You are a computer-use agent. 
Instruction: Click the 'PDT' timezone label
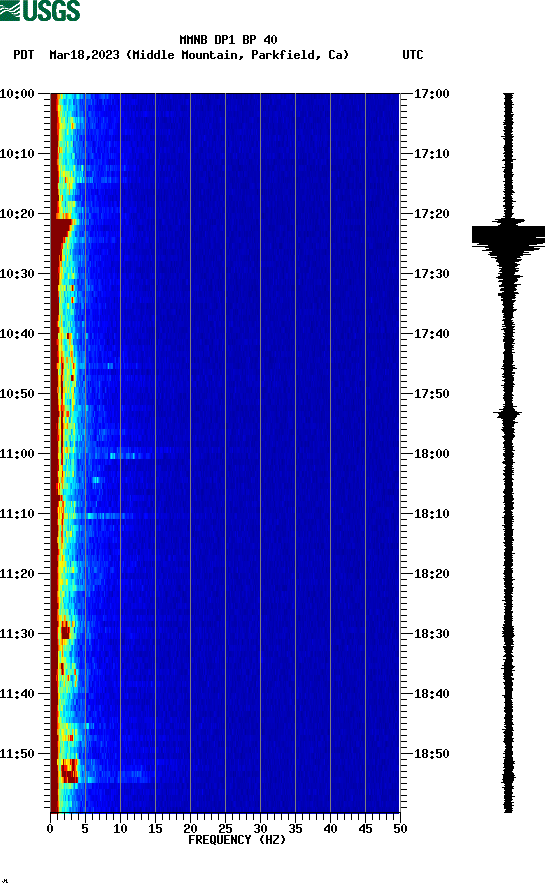23,55
